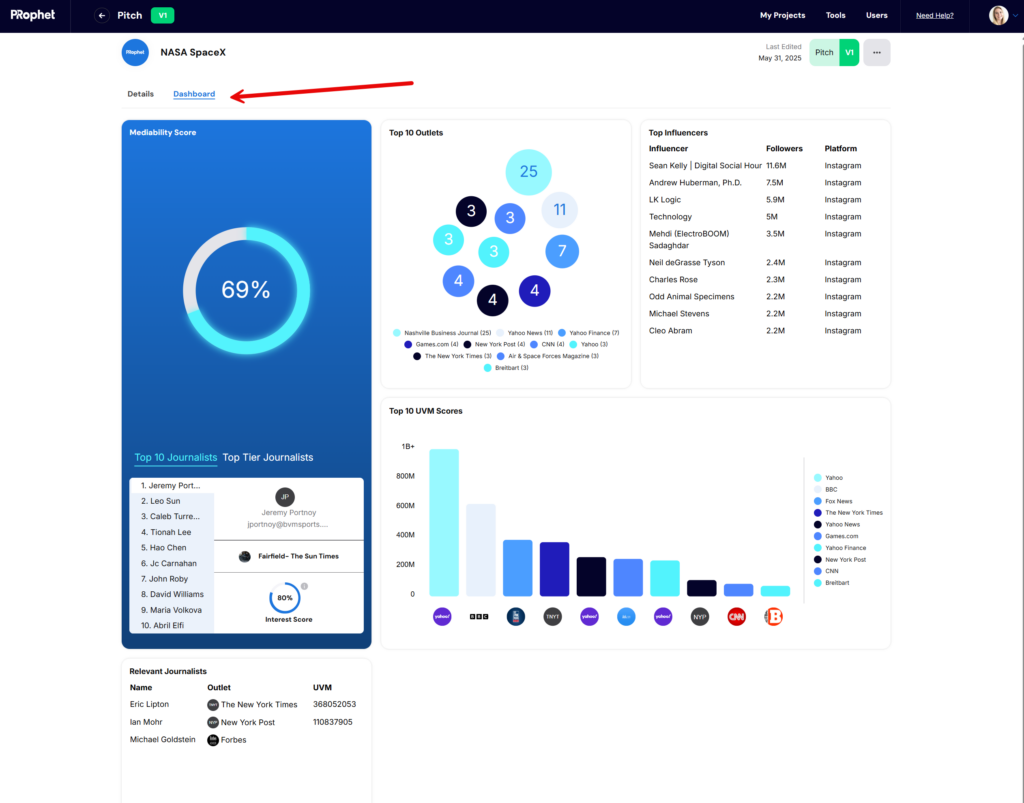The width and height of the screenshot is (1024, 803).
Task: Click the Games.com (4) legend swatch
Action: click(408, 345)
